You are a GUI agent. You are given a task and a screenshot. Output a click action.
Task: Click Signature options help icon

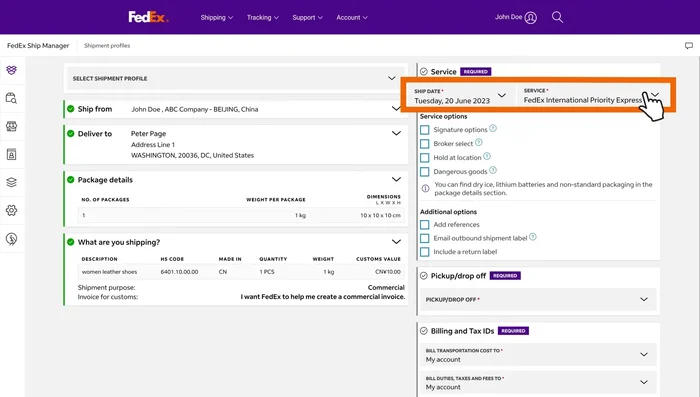click(493, 129)
